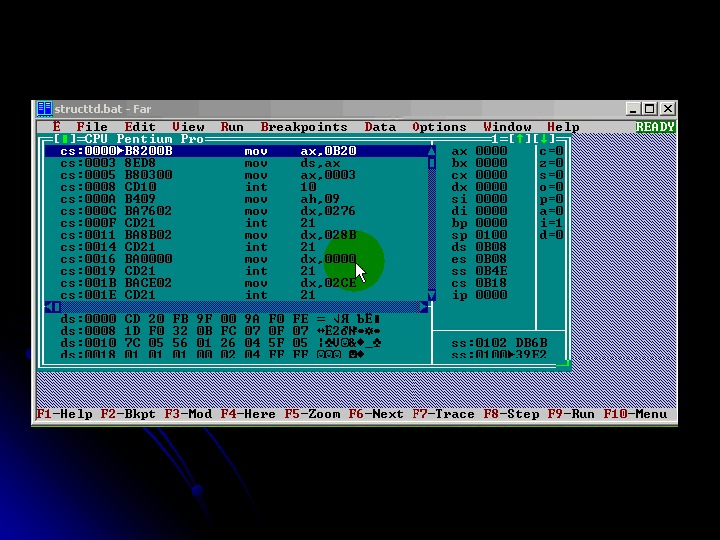Select the bx register value
Image resolution: width=720 pixels, height=540 pixels.
click(x=491, y=163)
